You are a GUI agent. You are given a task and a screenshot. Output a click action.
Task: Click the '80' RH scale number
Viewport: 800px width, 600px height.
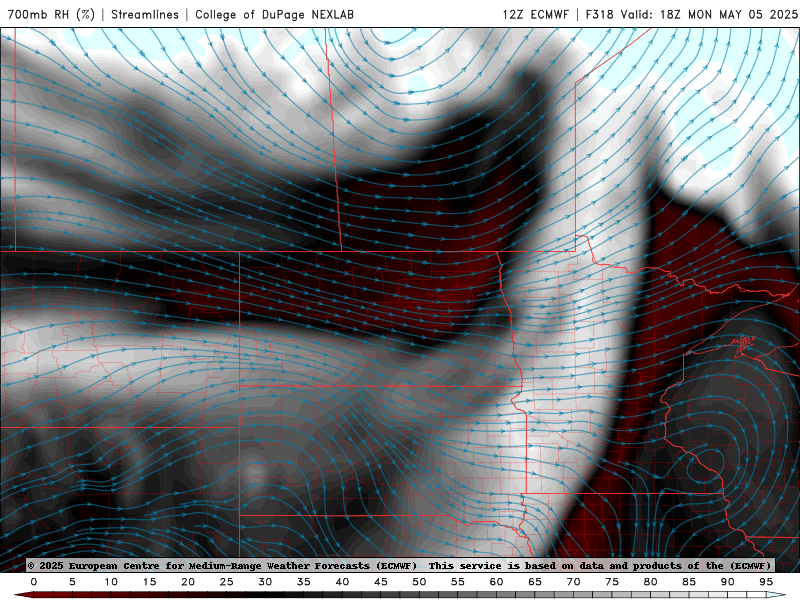tap(651, 582)
